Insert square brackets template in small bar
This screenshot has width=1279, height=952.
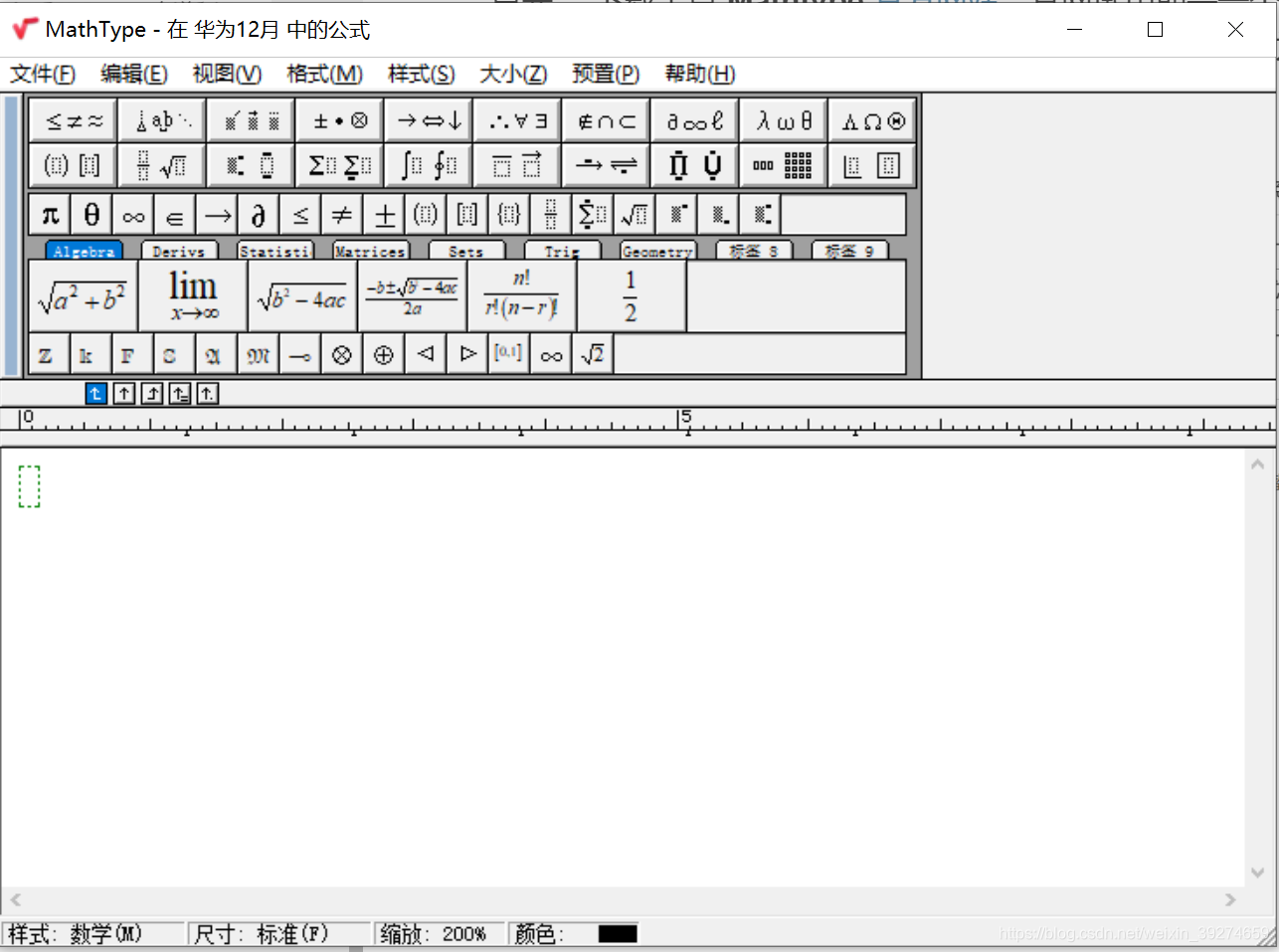point(467,214)
